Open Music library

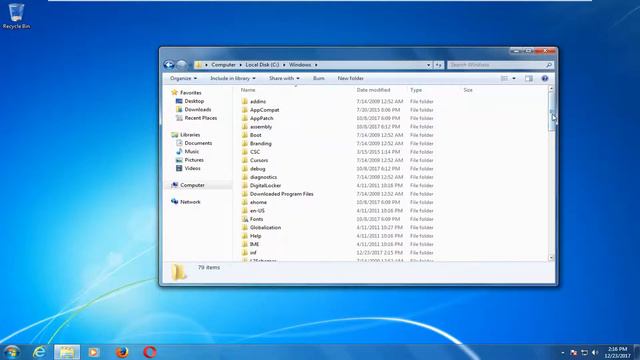pos(191,151)
